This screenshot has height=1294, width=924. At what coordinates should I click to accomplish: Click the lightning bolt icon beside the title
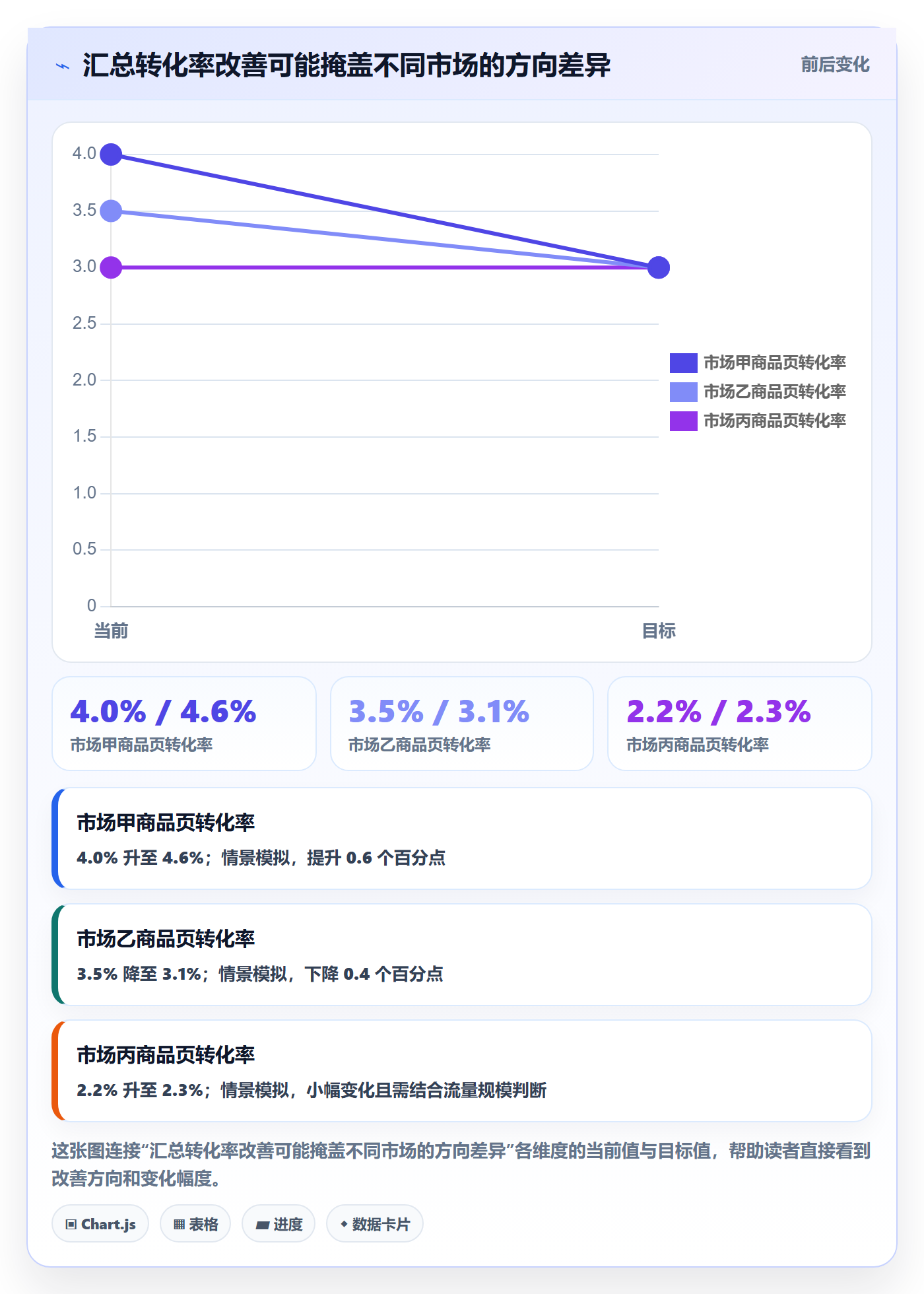63,66
